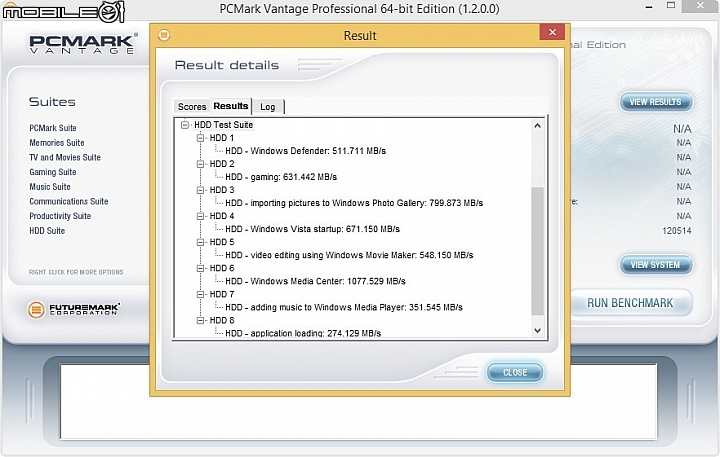Select the Results tab
The height and width of the screenshot is (457, 720).
[231, 106]
